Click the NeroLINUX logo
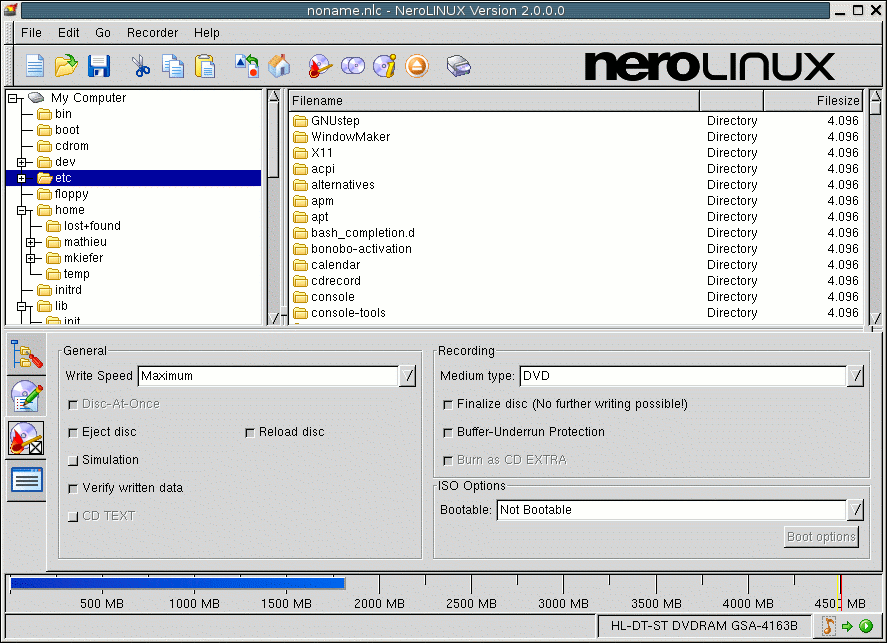 709,66
